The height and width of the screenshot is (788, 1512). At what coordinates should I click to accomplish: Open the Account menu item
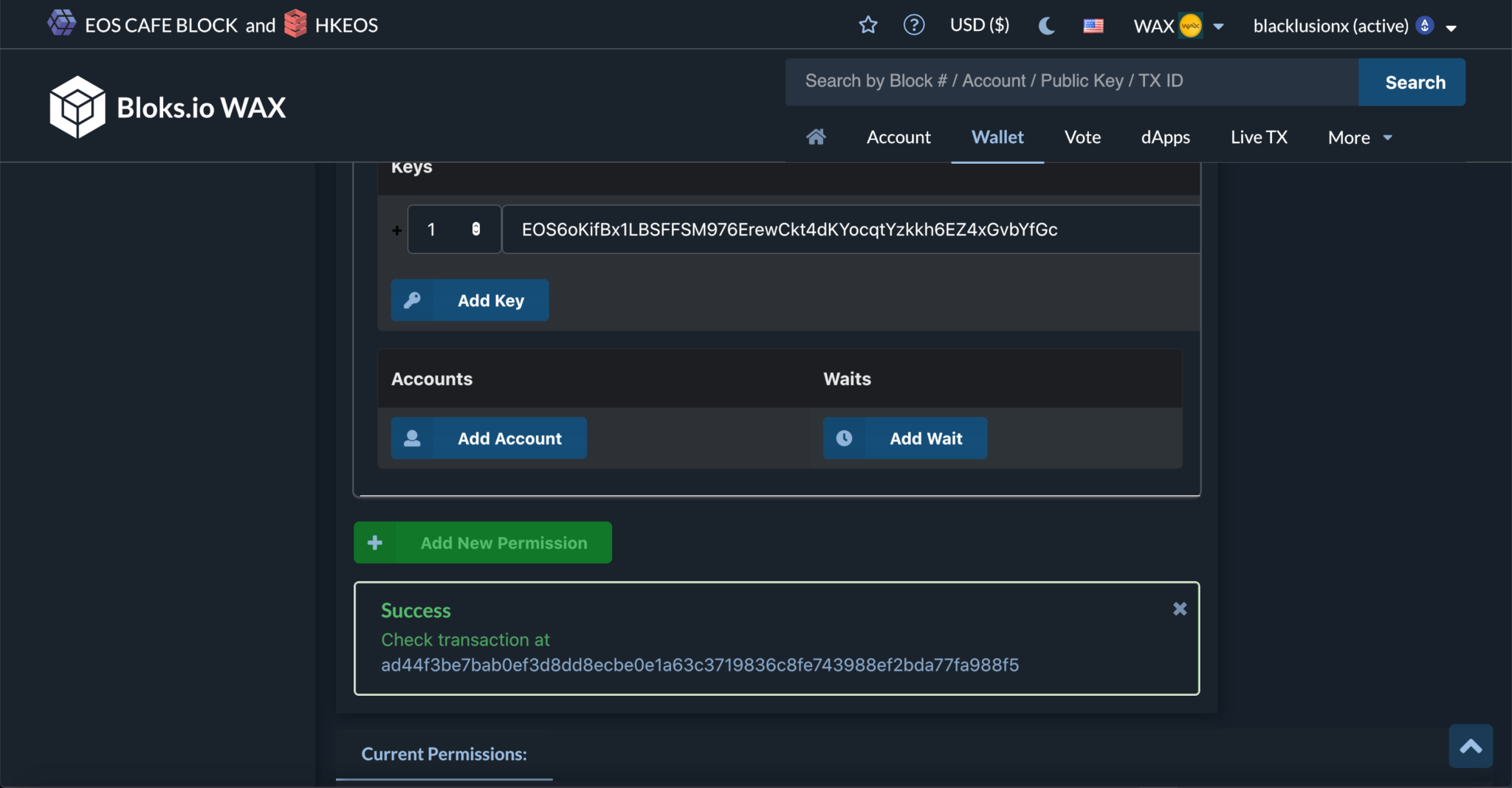point(898,137)
